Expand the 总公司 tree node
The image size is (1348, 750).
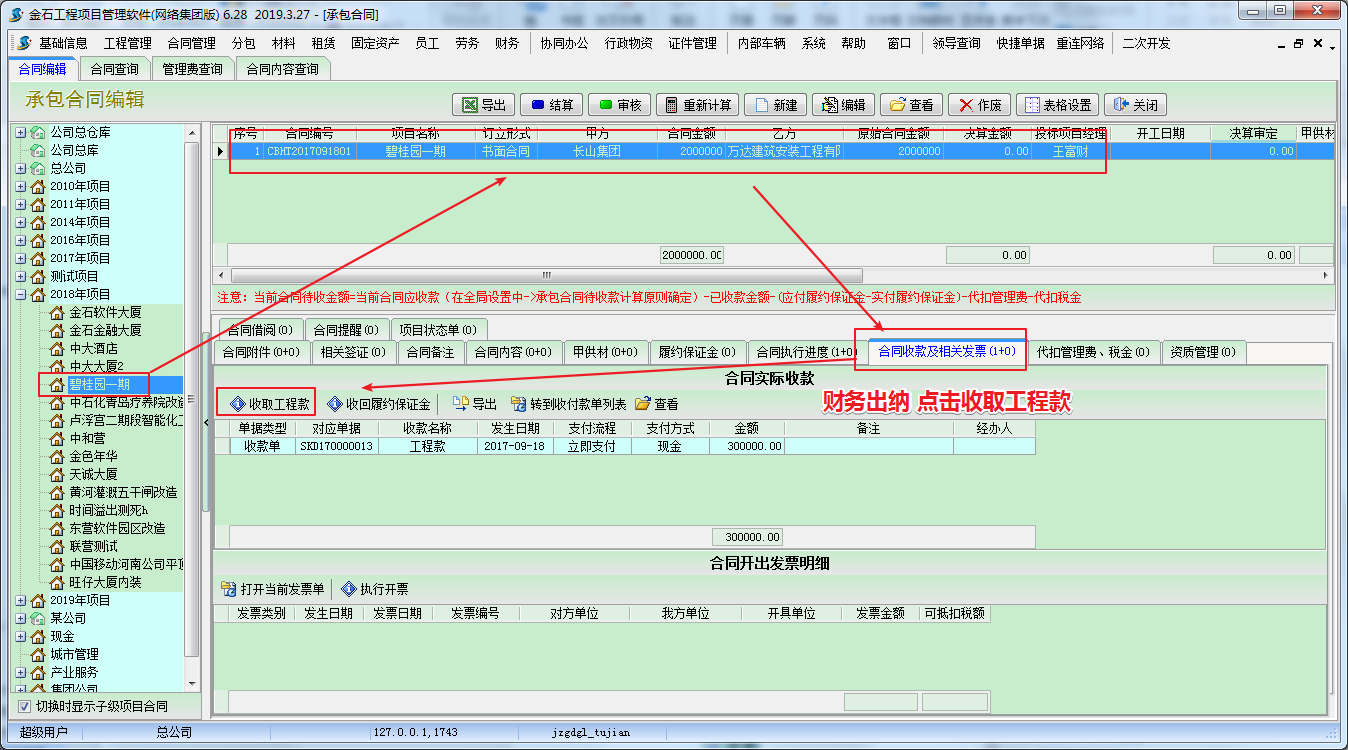coord(21,168)
